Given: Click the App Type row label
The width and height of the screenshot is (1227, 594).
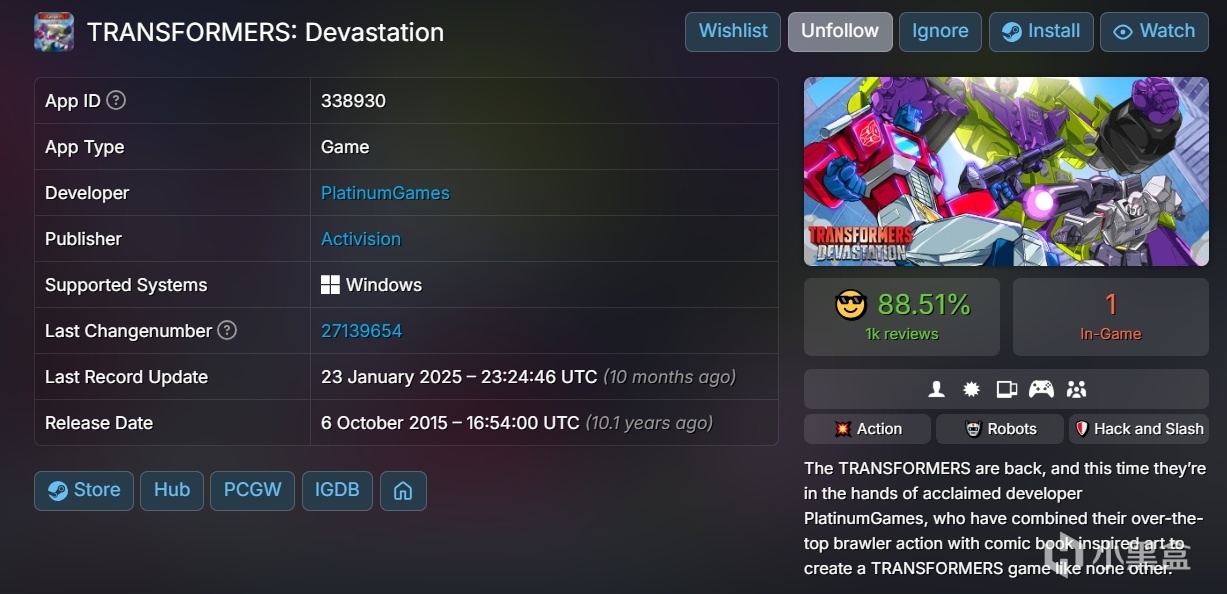Looking at the screenshot, I should 85,147.
